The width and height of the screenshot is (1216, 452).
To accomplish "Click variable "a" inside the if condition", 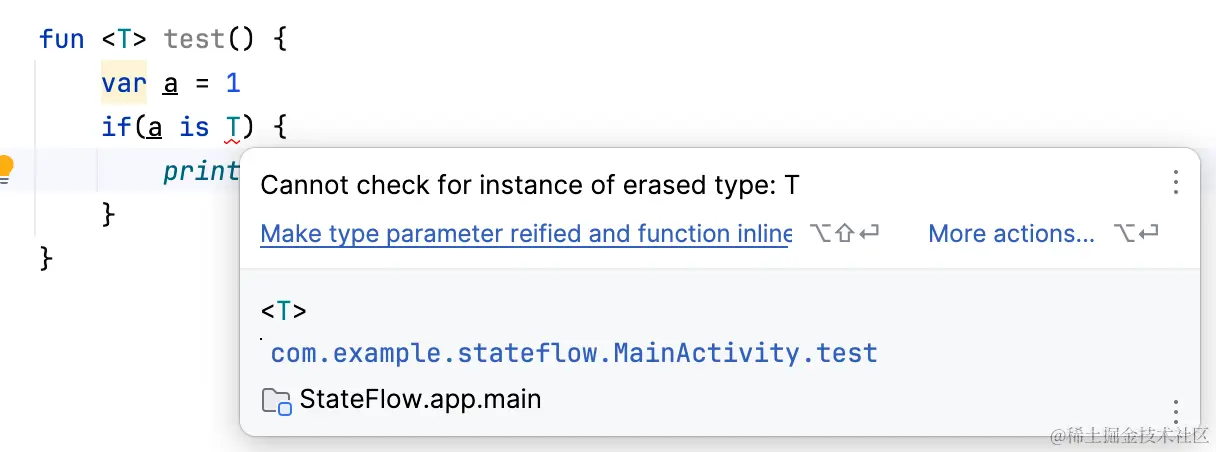I will click(155, 127).
